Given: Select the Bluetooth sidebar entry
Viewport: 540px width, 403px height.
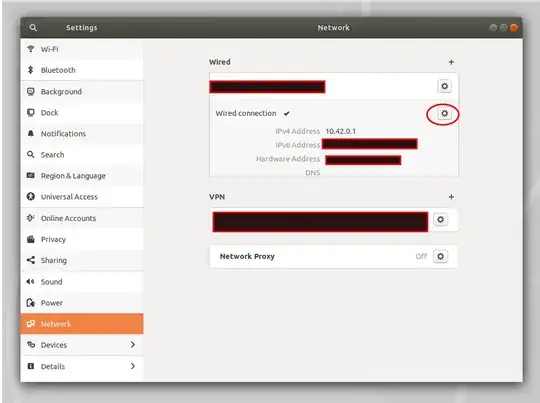Looking at the screenshot, I should [x=82, y=70].
